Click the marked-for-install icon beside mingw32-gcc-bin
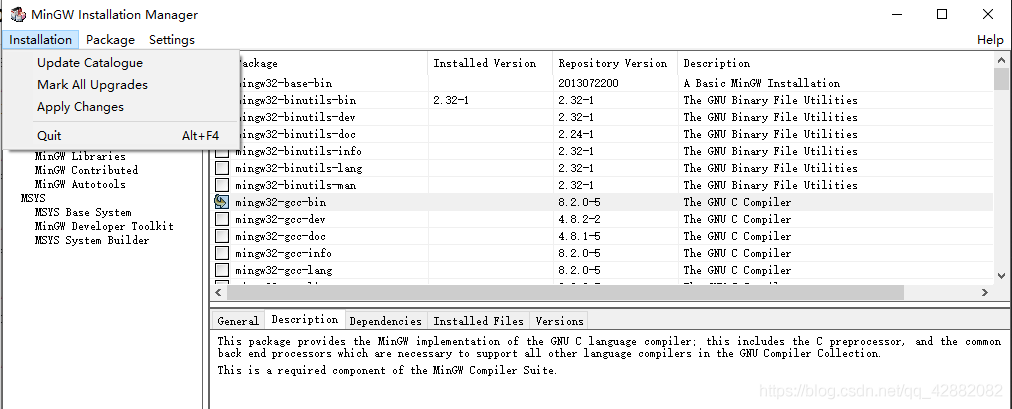 pyautogui.click(x=221, y=202)
